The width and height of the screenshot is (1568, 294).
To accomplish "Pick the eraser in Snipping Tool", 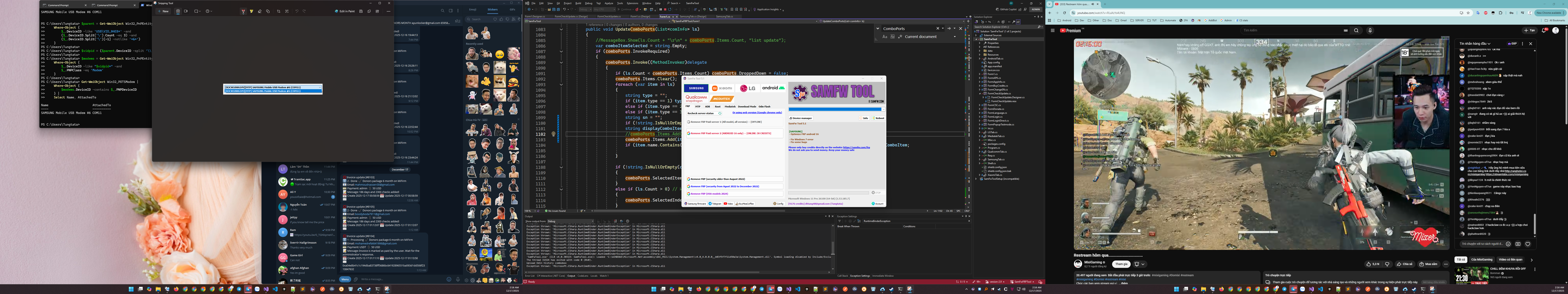I will coord(260,11).
